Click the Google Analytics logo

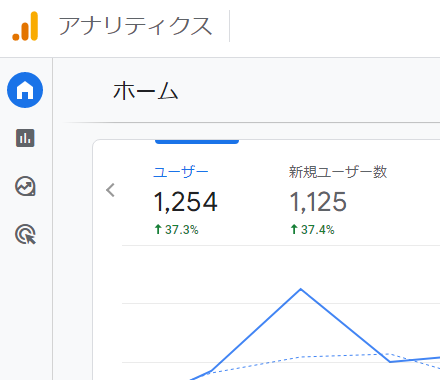tap(25, 26)
